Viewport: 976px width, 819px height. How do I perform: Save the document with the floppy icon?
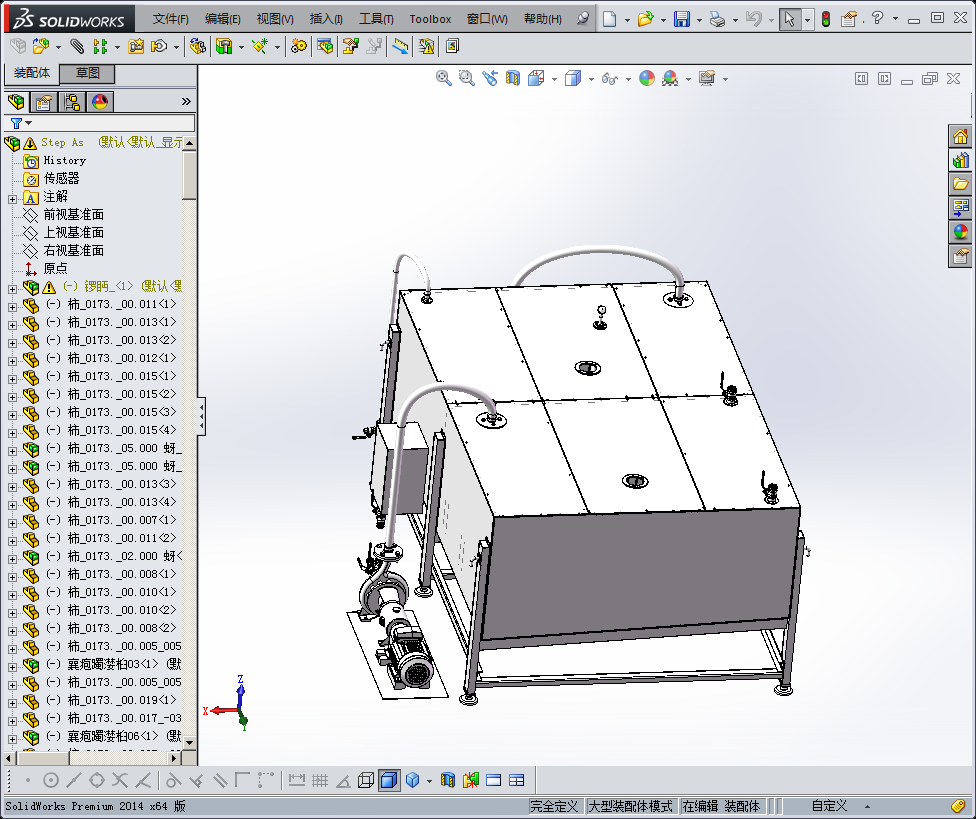[682, 19]
